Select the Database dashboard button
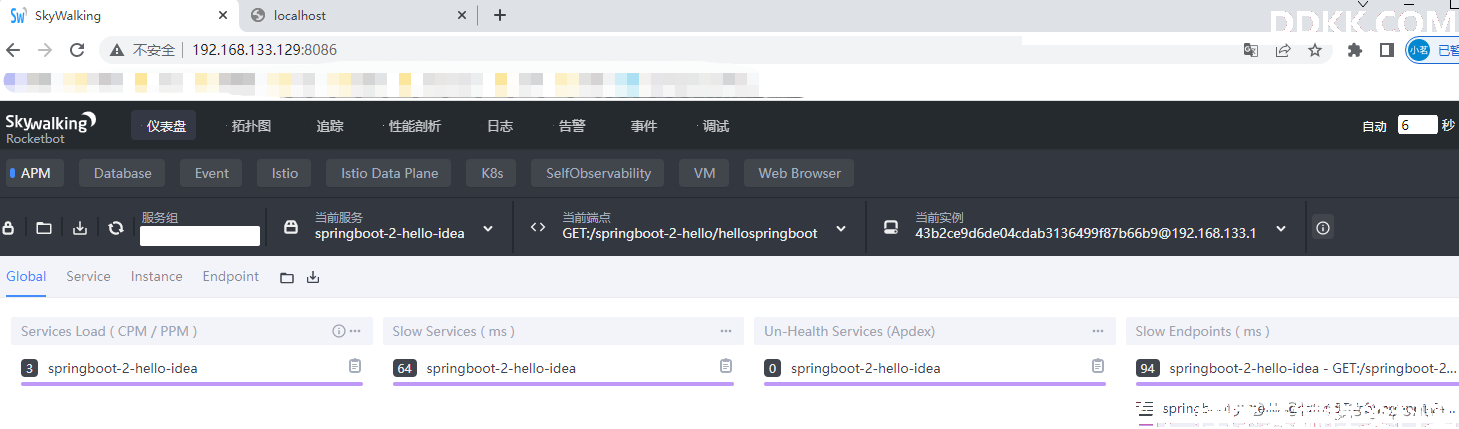This screenshot has height=429, width=1459. [x=123, y=173]
